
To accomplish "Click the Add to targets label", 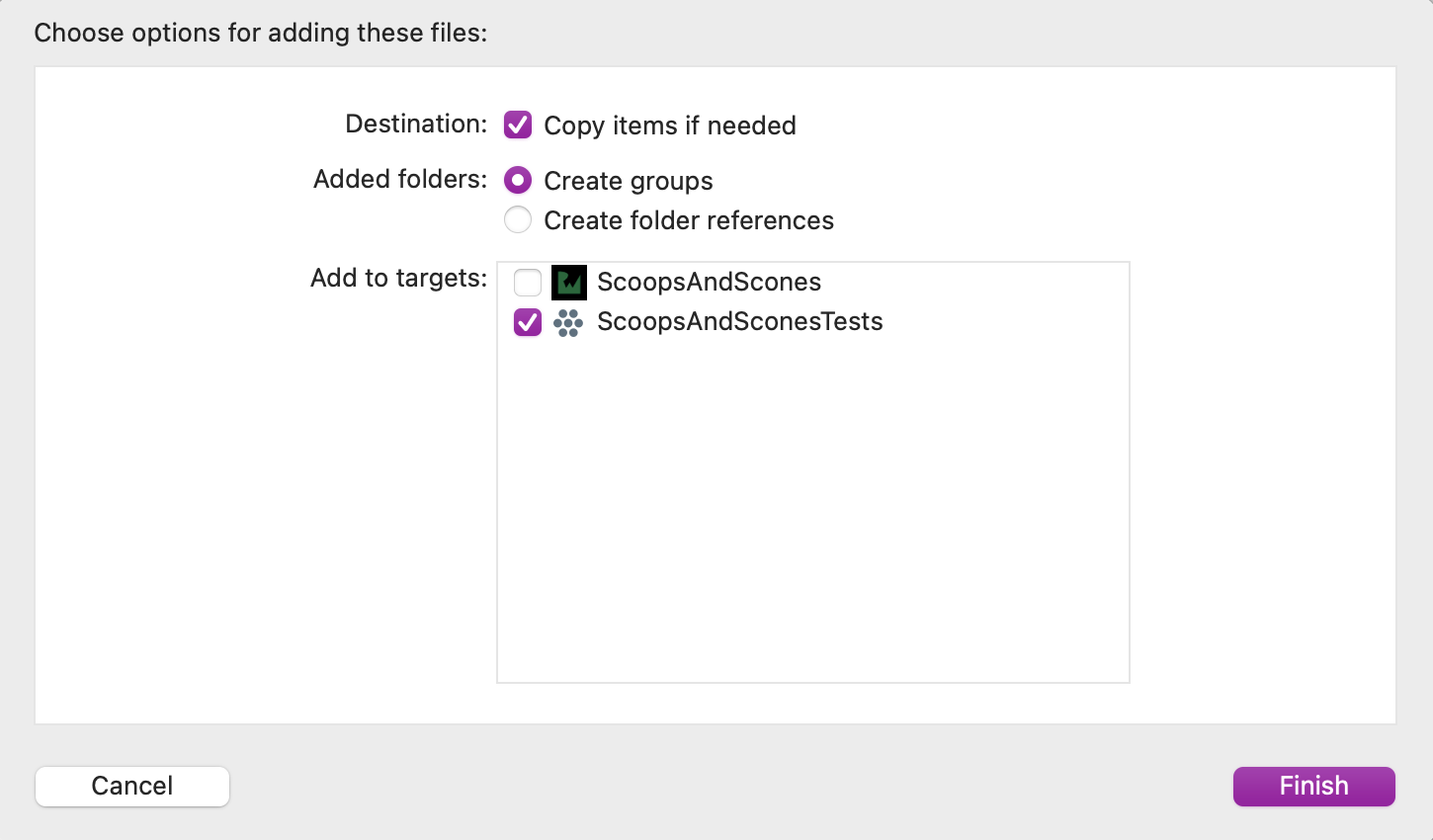I will coord(396,278).
